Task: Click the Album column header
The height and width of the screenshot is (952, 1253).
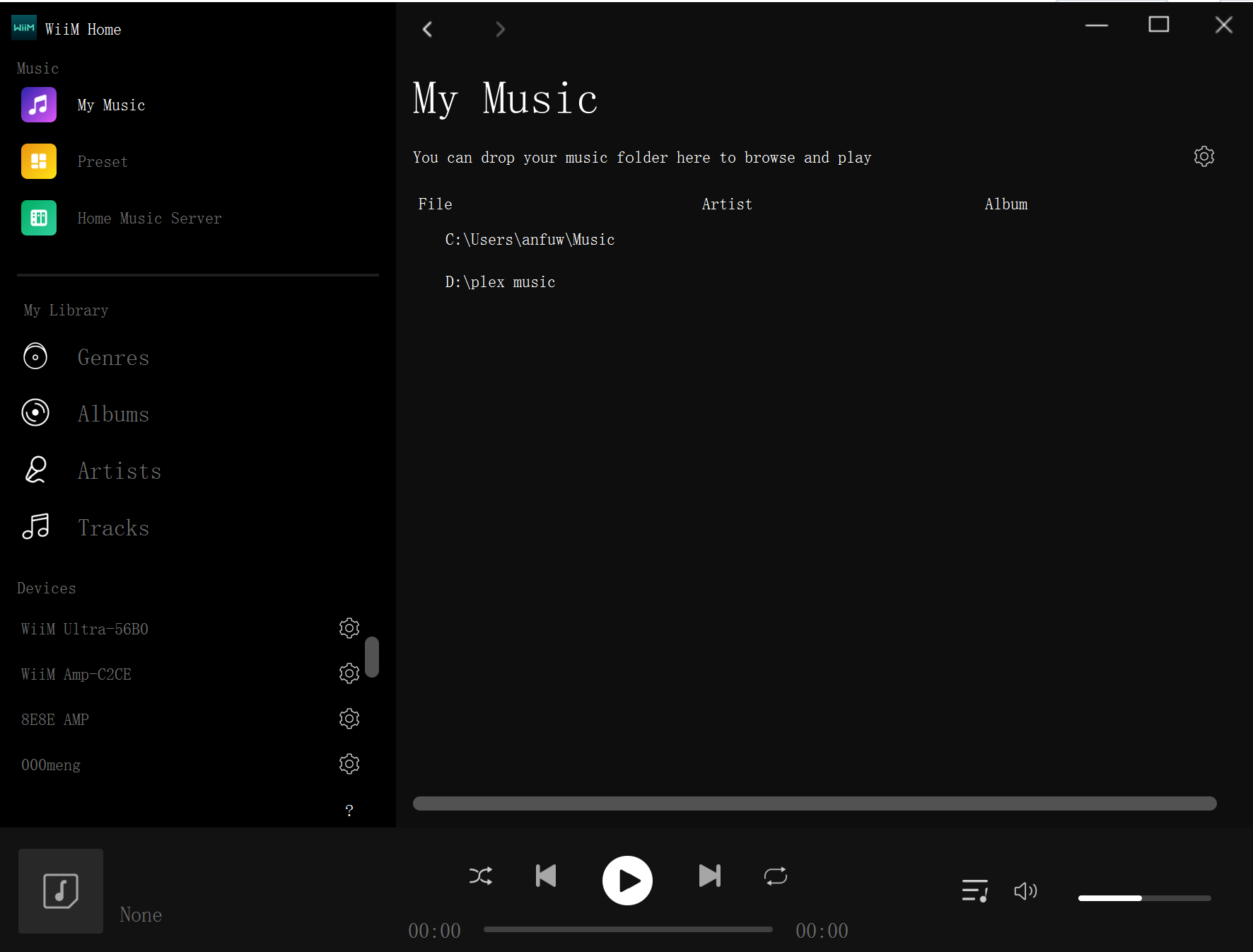Action: pos(1006,204)
